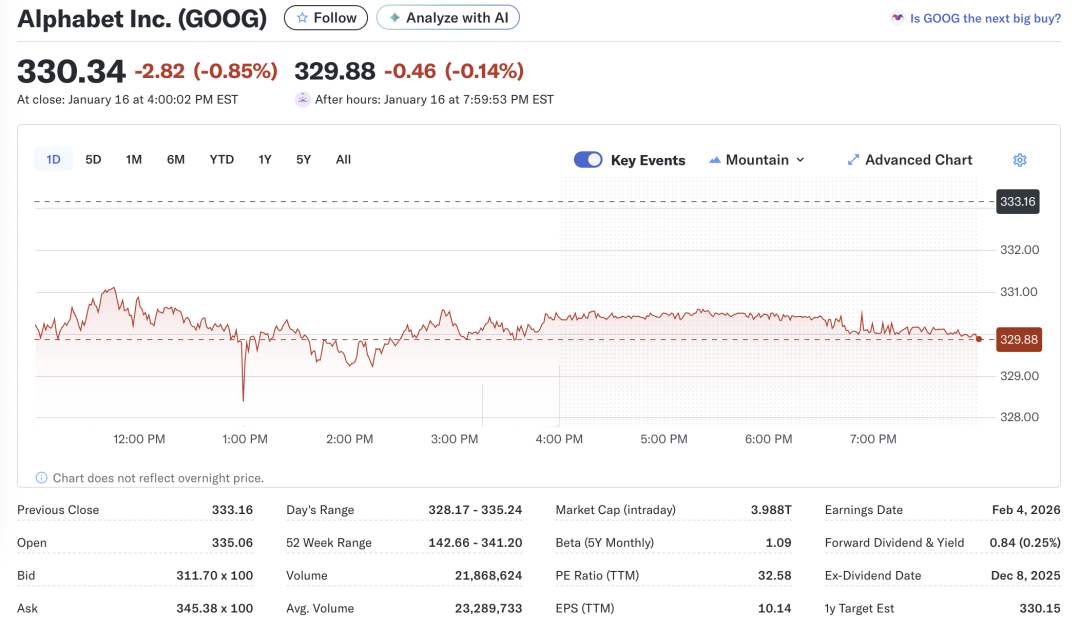Screen dimensions: 1080x632
Task: Click the purple after-hours moon icon
Action: point(302,99)
